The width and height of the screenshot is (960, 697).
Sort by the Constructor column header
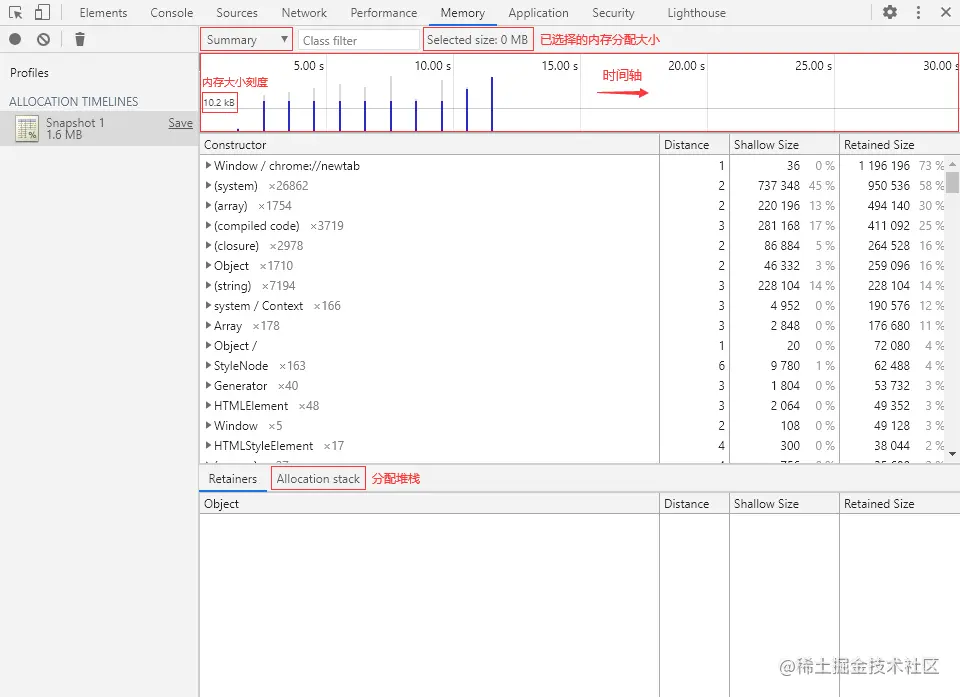pyautogui.click(x=429, y=145)
